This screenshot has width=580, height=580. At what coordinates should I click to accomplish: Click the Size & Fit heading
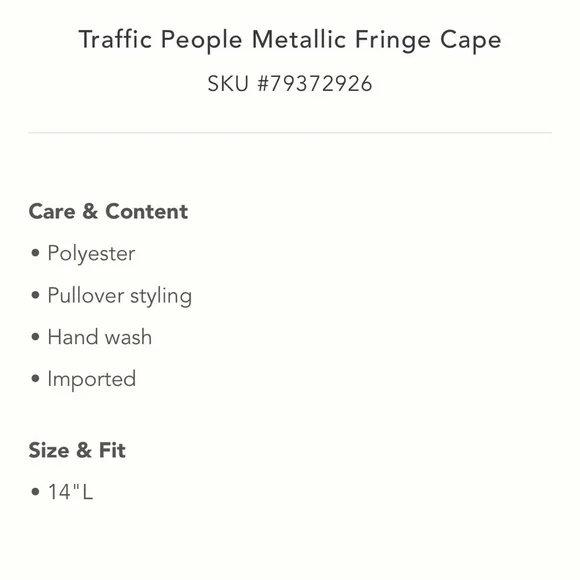pyautogui.click(x=77, y=450)
